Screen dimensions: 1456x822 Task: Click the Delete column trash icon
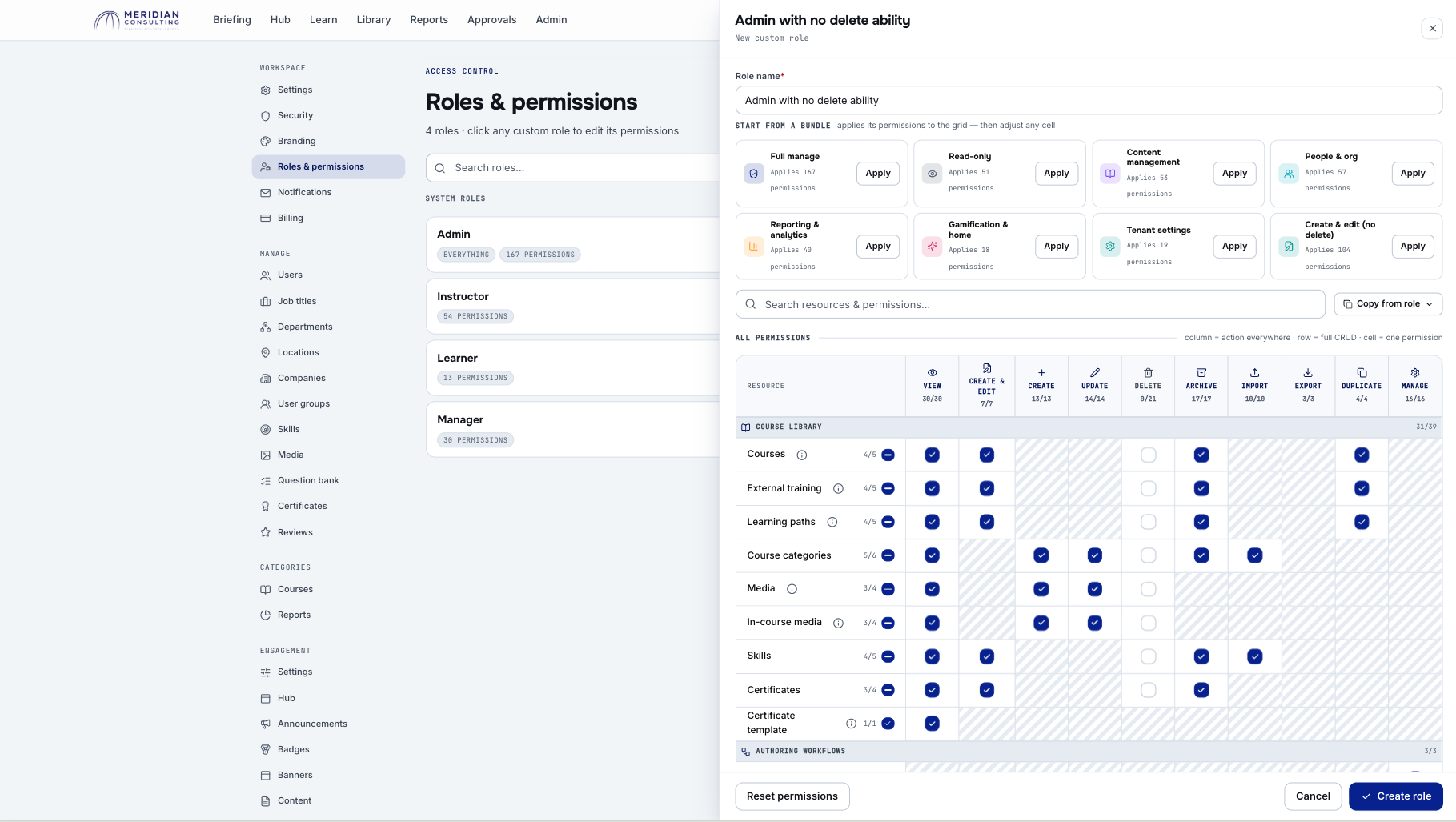(1148, 373)
